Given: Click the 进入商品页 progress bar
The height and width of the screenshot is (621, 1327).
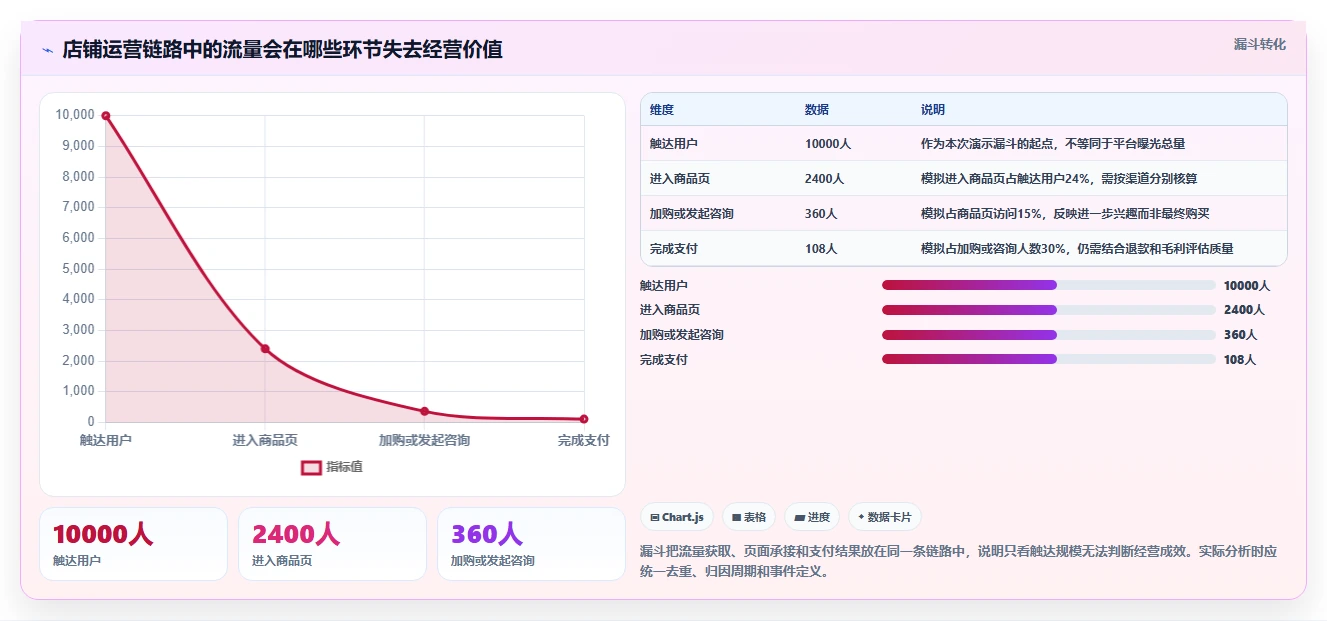Looking at the screenshot, I should coord(1049,310).
